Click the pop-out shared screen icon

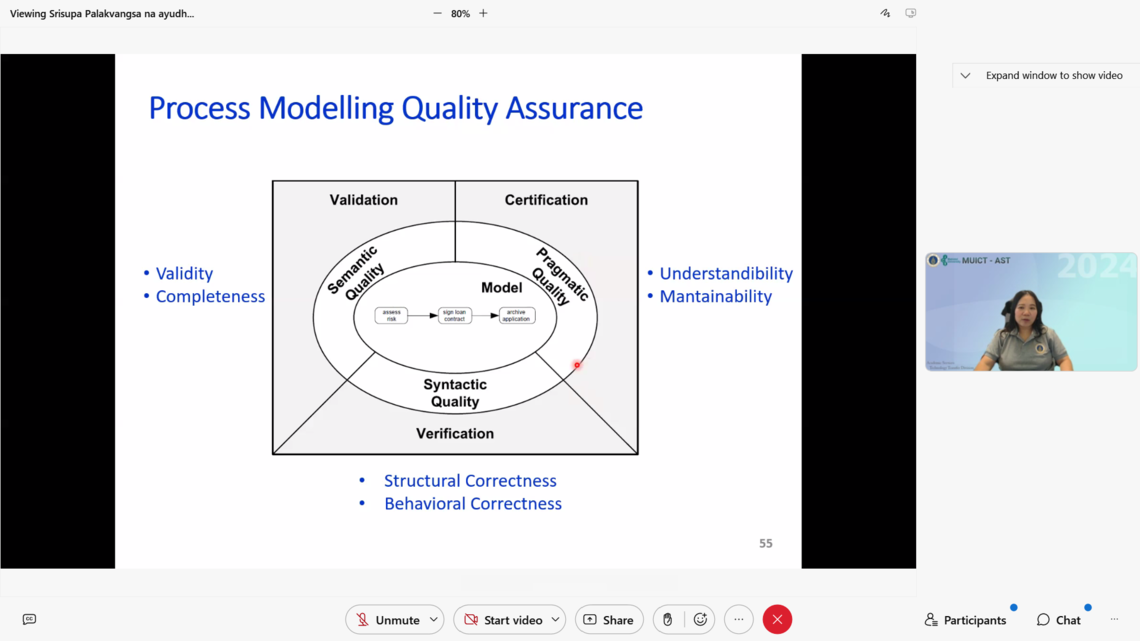click(910, 14)
